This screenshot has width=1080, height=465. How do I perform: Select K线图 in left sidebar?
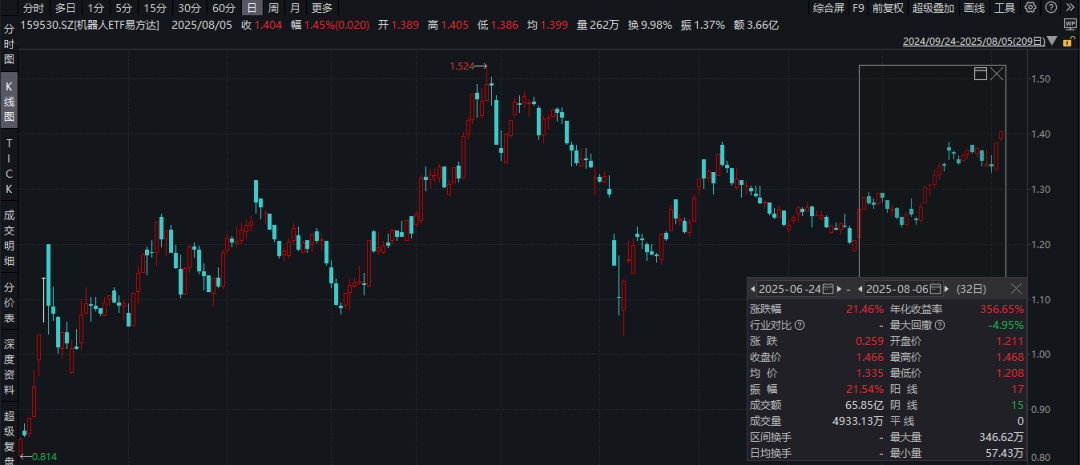point(9,101)
